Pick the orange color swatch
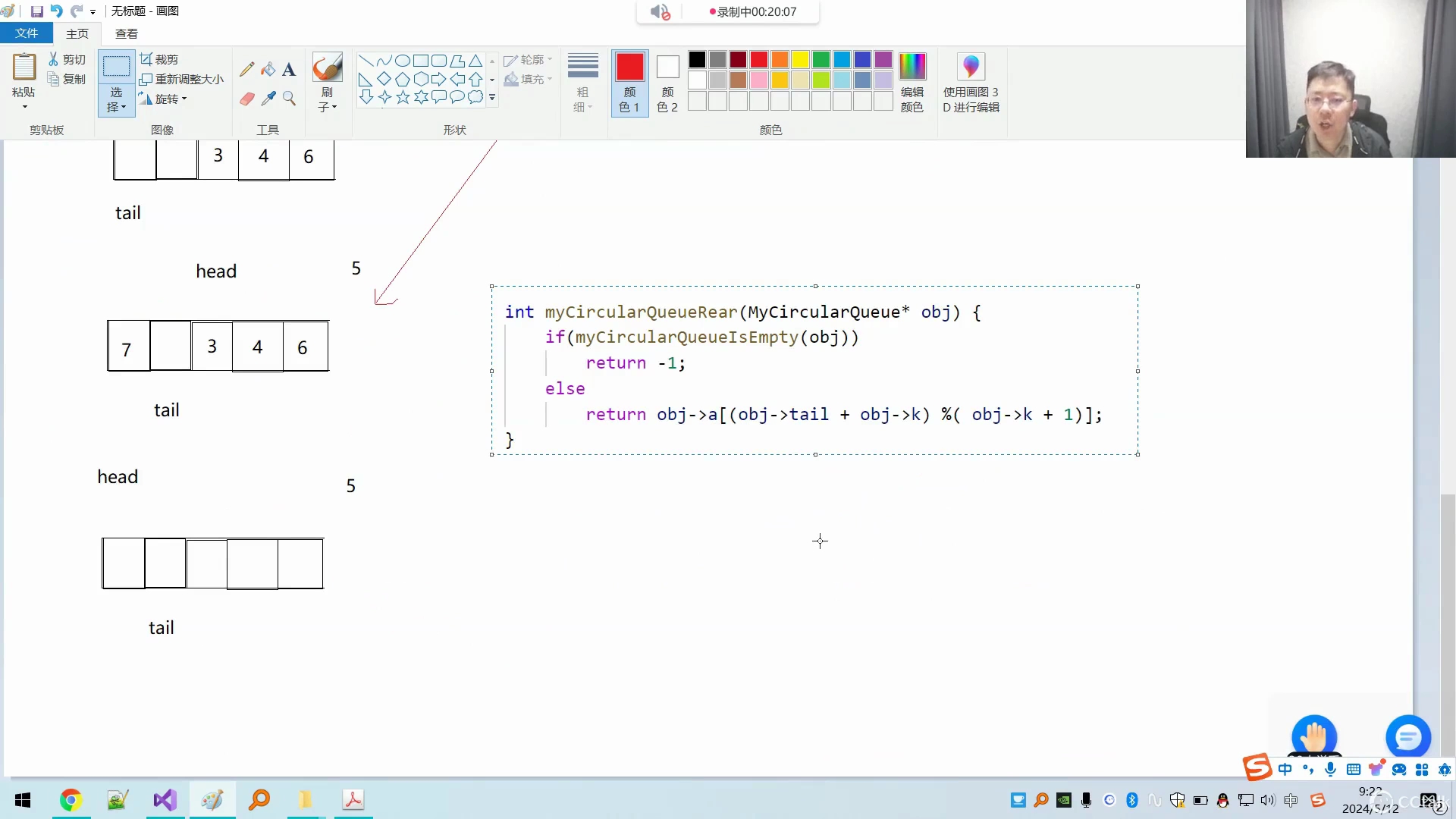This screenshot has width=1456, height=819. [780, 59]
